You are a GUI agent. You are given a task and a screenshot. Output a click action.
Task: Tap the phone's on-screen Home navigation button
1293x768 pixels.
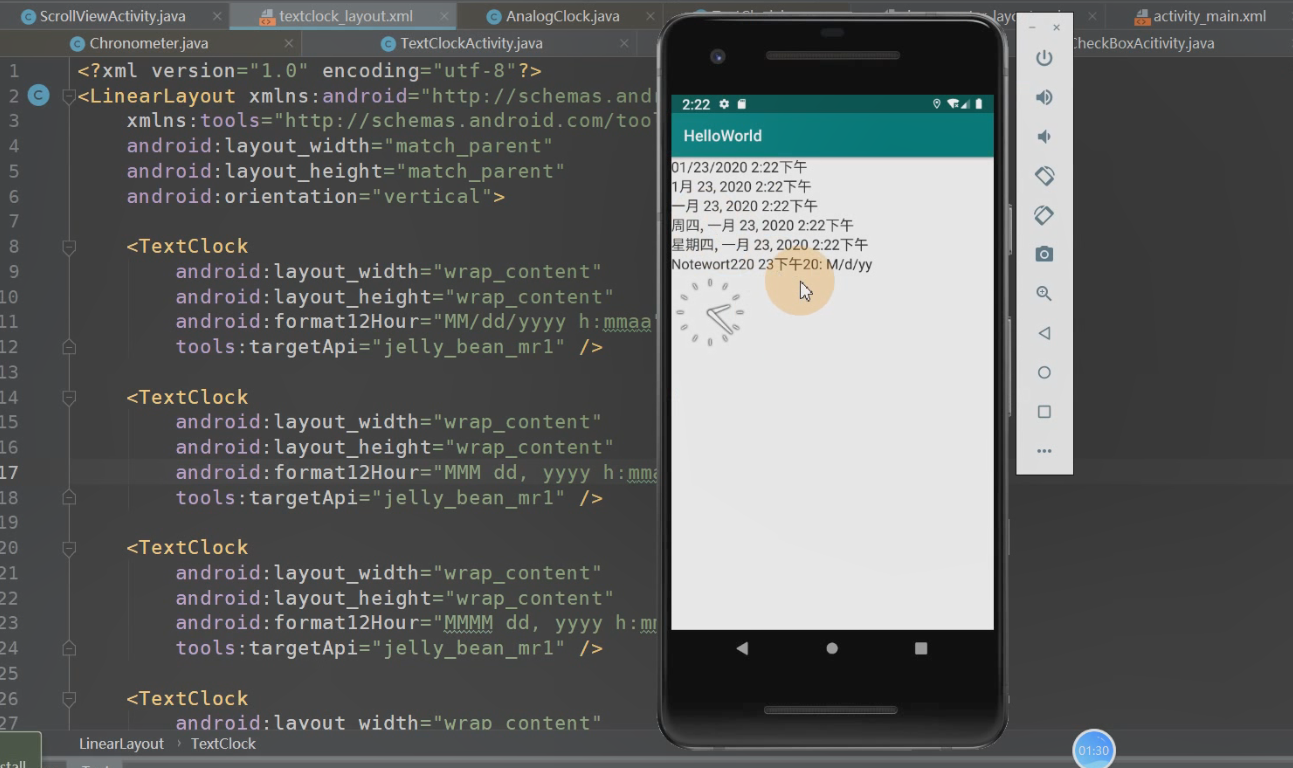pos(832,648)
